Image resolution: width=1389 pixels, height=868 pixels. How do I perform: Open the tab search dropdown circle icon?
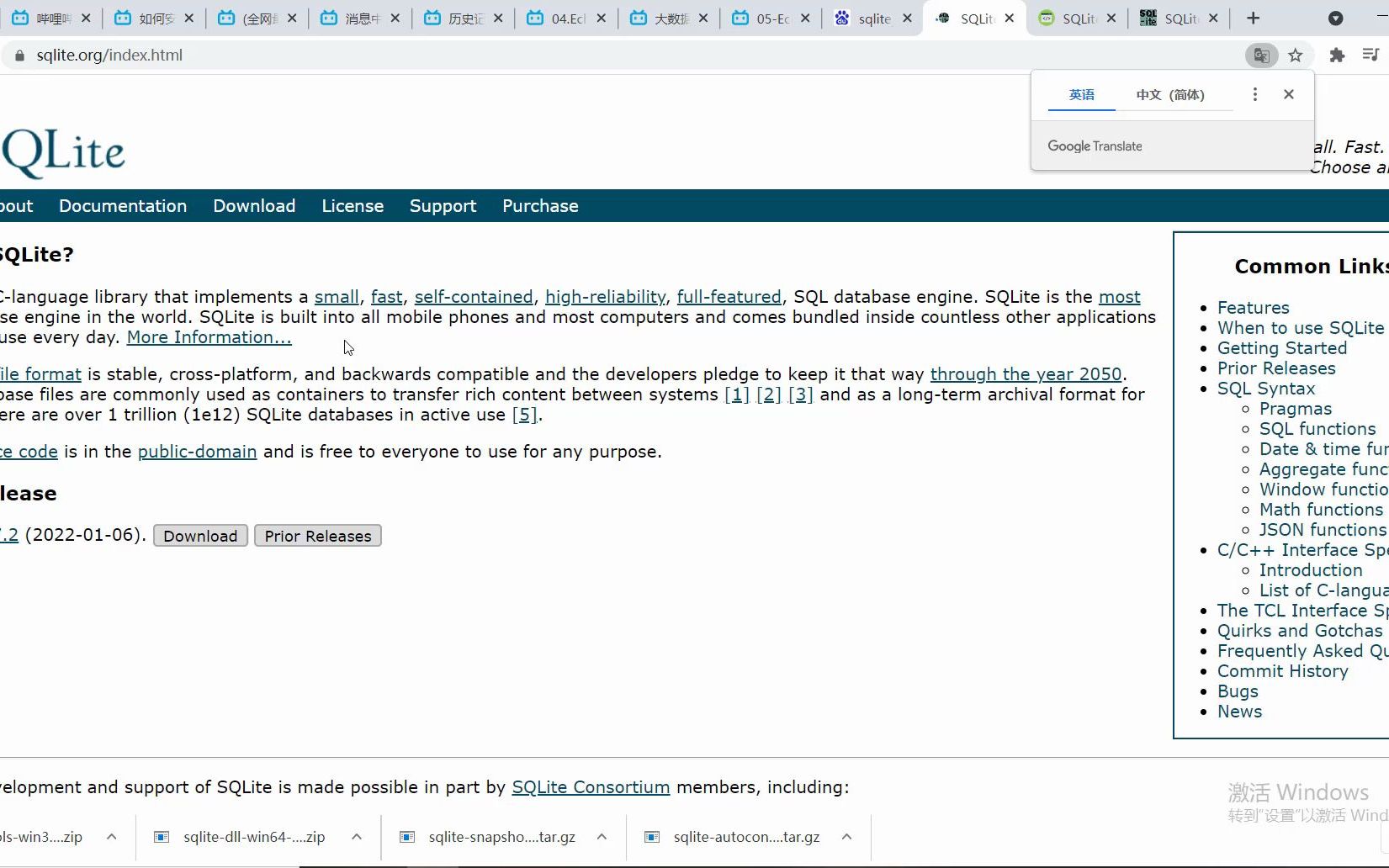[x=1336, y=19]
